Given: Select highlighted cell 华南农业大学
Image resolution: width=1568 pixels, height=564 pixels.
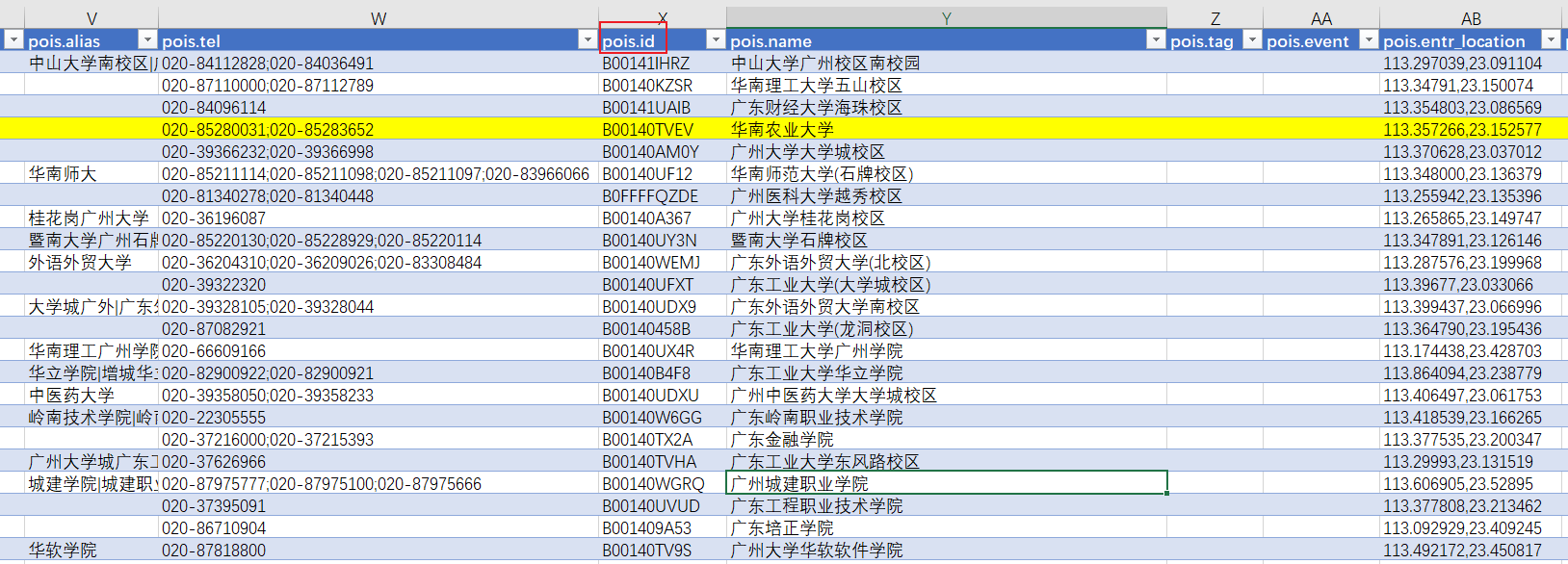Looking at the screenshot, I should [947, 129].
